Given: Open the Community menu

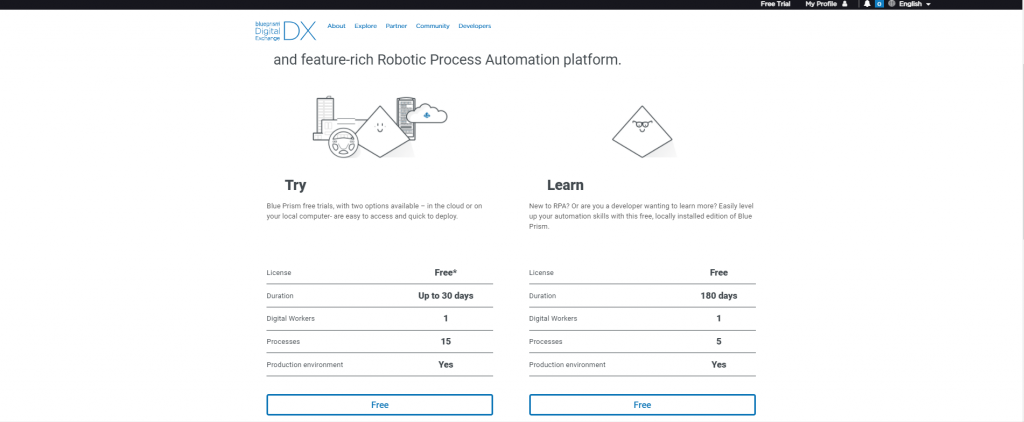Looking at the screenshot, I should pos(433,26).
